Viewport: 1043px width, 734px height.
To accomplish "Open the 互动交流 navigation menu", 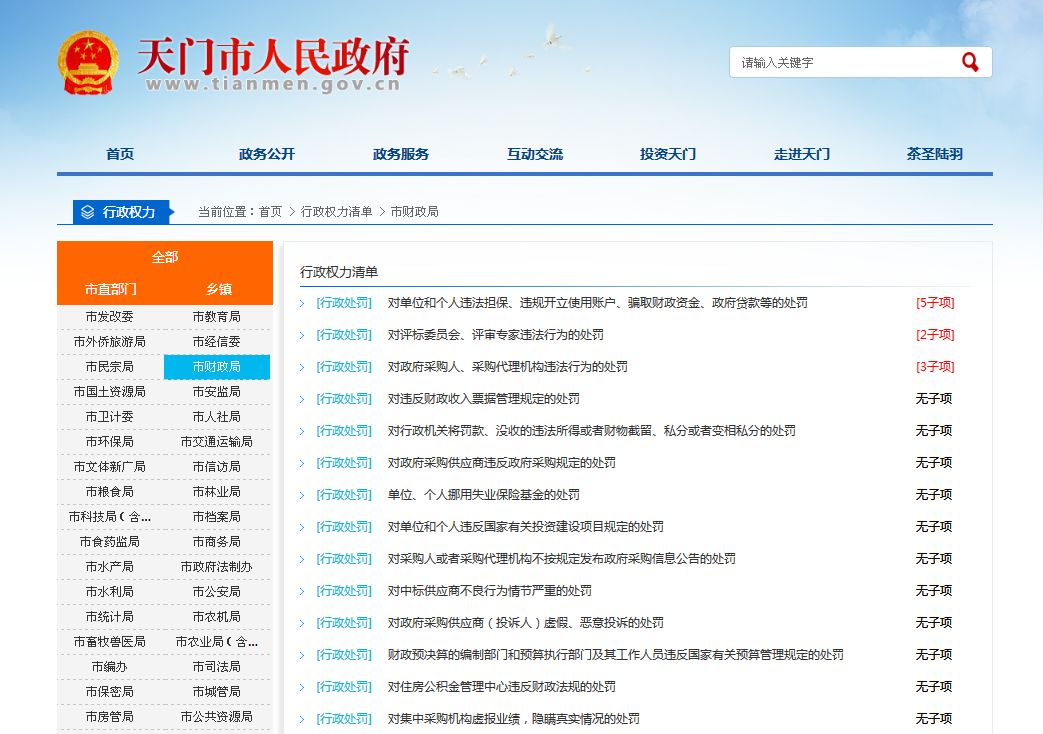I will pos(534,154).
